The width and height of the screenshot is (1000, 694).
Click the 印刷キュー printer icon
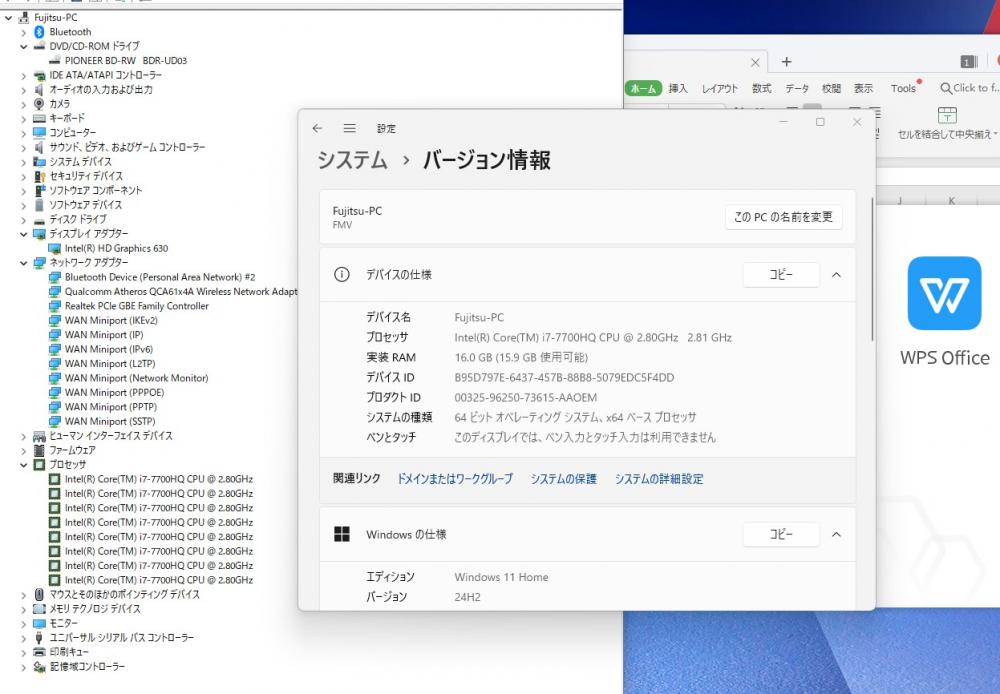[39, 652]
